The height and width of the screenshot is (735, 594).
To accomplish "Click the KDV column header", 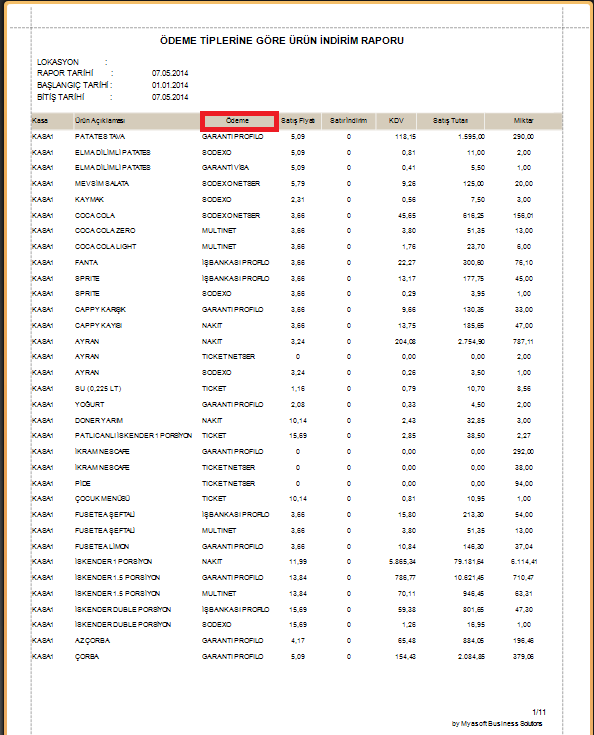I will pos(396,120).
